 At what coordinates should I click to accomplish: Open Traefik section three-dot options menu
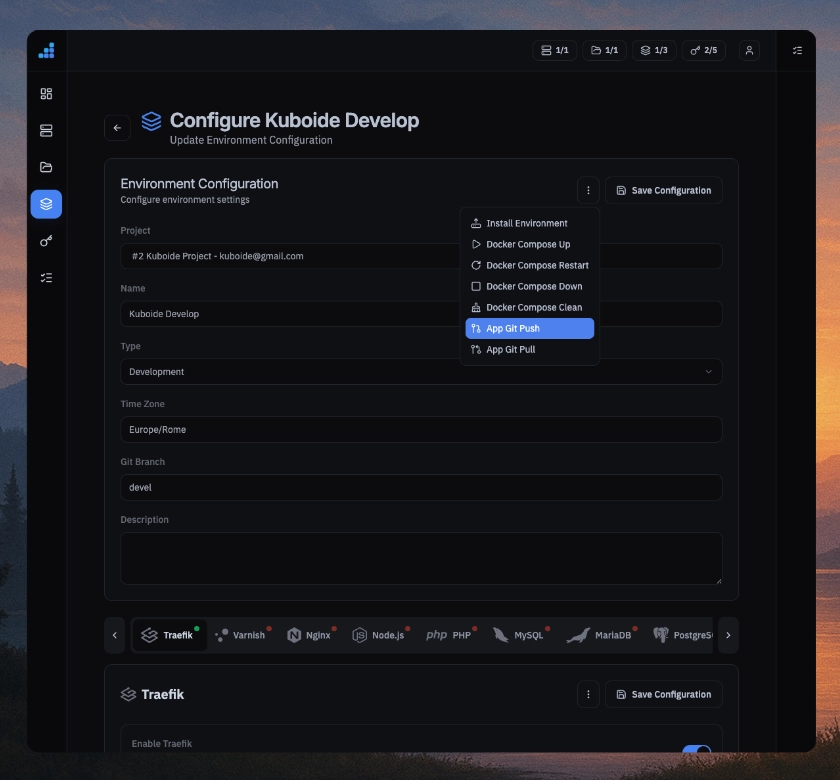click(x=588, y=694)
